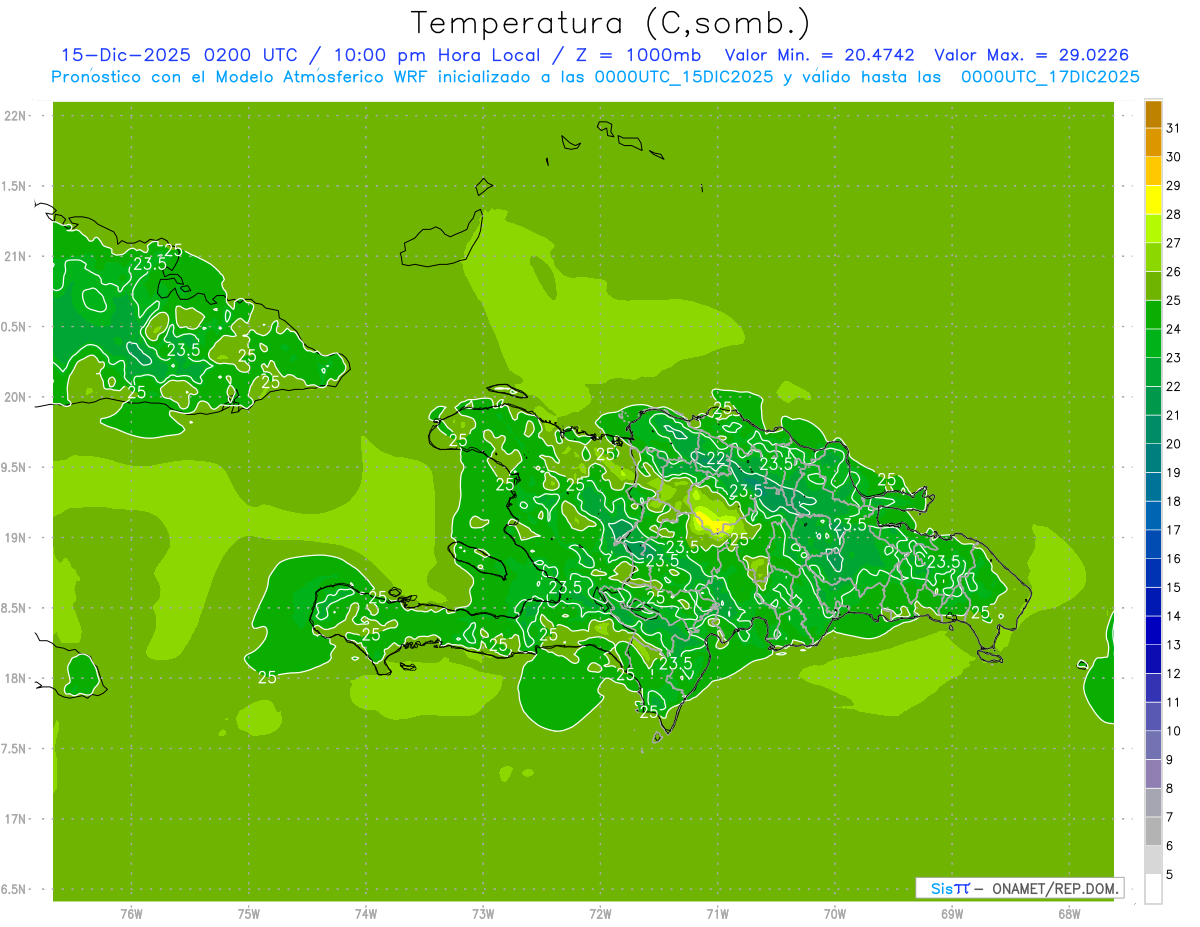Click the '22' contour label on the map
This screenshot has height=927, width=1200.
(716, 459)
